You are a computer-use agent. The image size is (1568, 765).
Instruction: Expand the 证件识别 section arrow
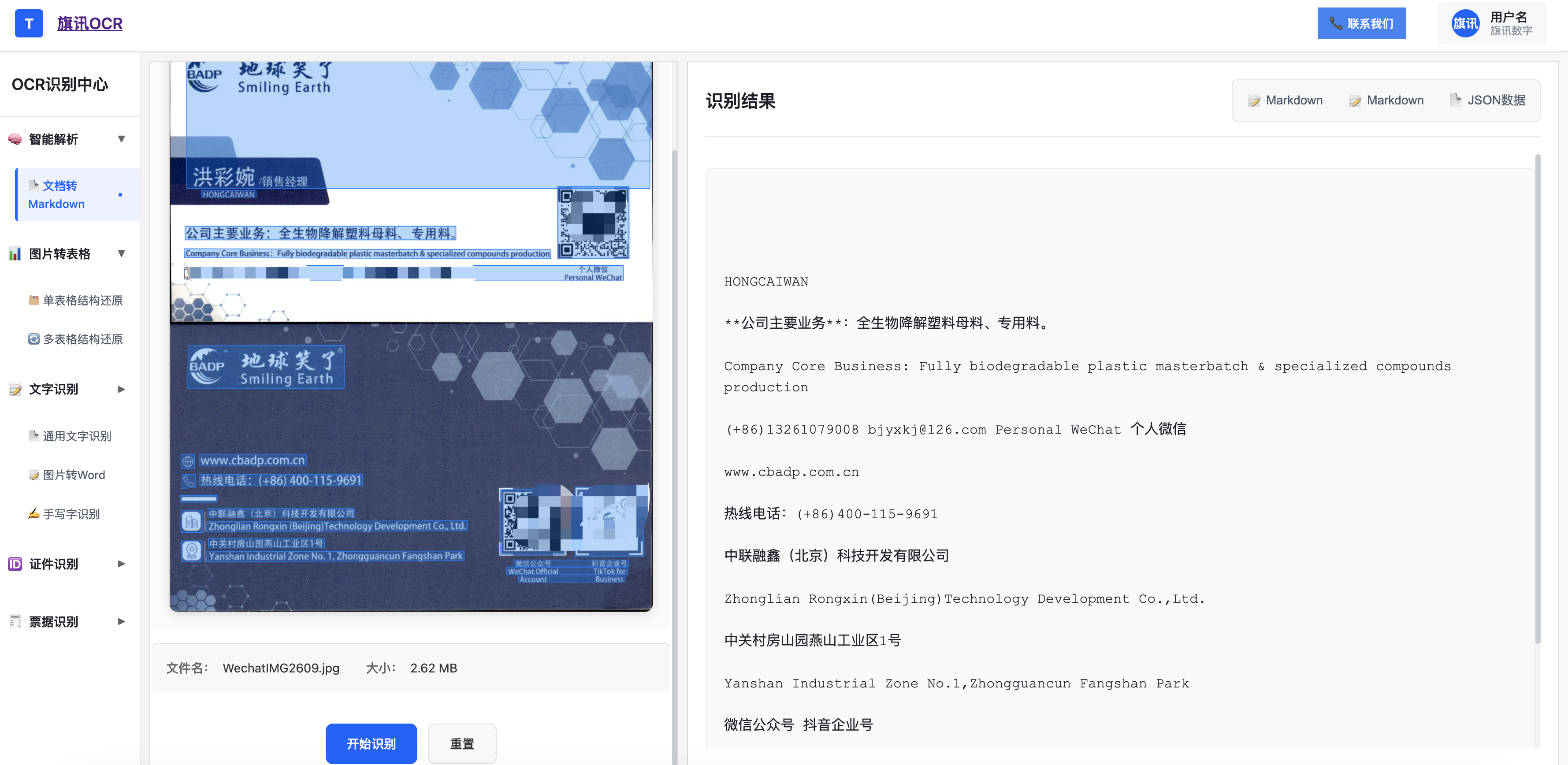click(x=121, y=564)
